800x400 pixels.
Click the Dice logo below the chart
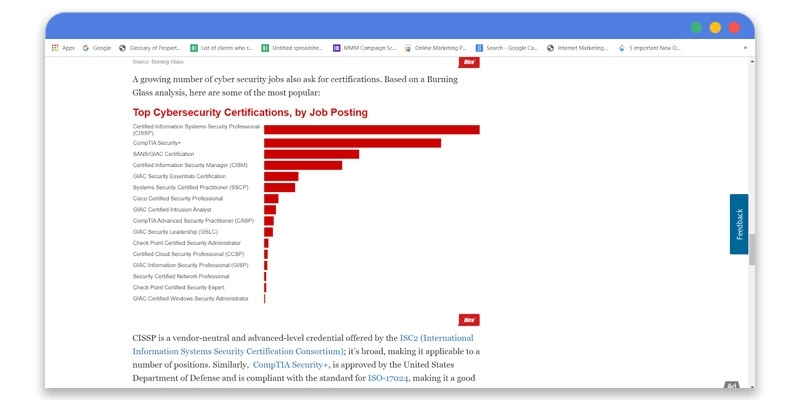[x=469, y=320]
